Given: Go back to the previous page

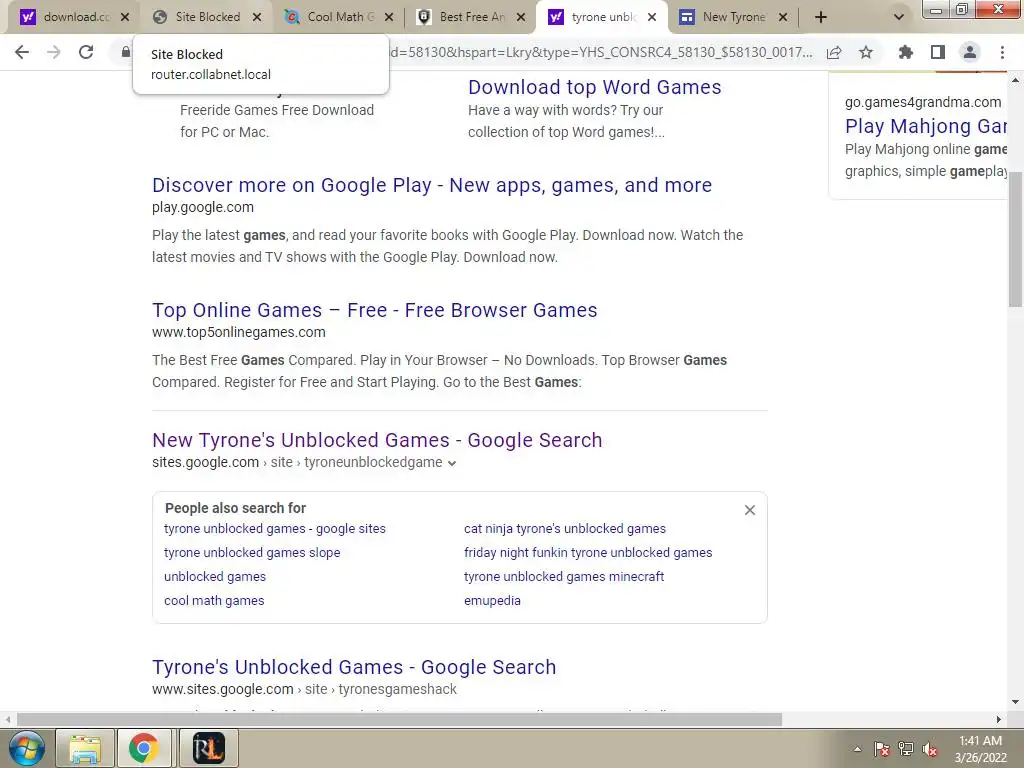Looking at the screenshot, I should pos(22,52).
